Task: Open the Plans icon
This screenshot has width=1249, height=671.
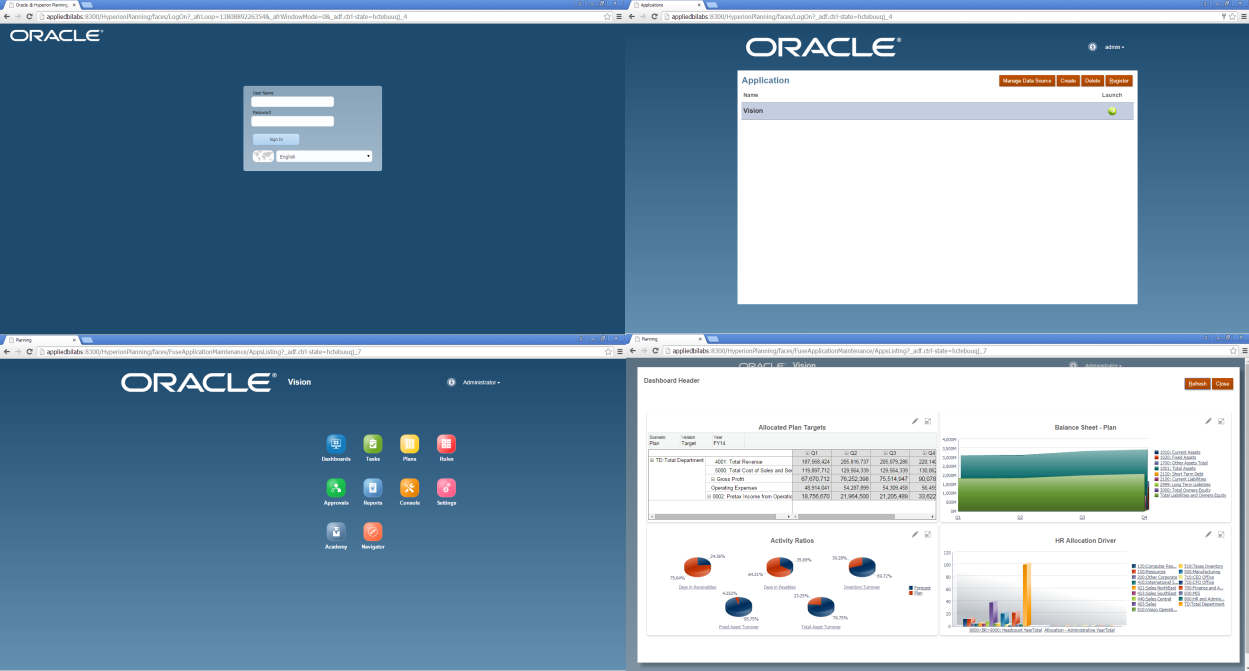Action: point(409,444)
